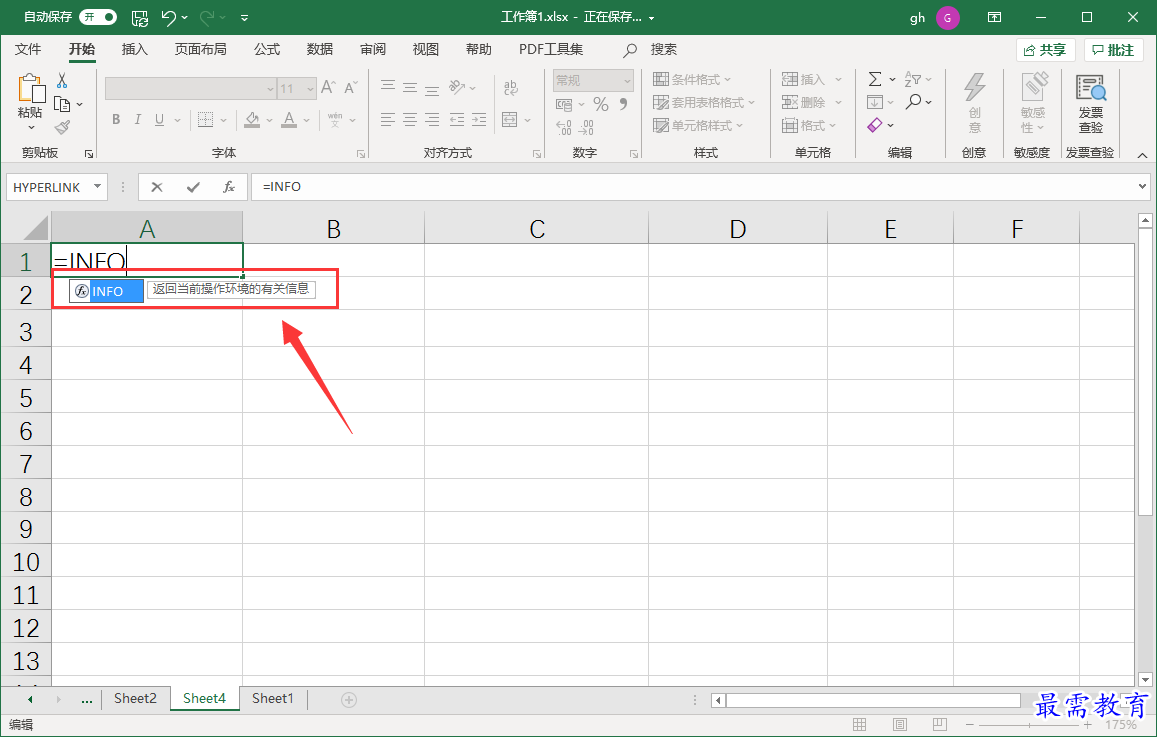Click the Comma Style icon

point(624,105)
